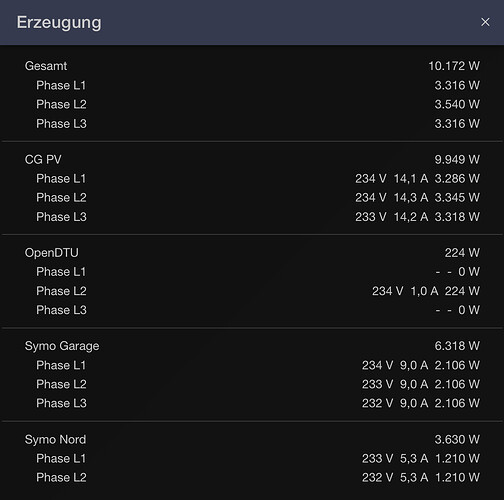
Task: Click the Erzeugung dialog title
Action: pyautogui.click(x=59, y=23)
